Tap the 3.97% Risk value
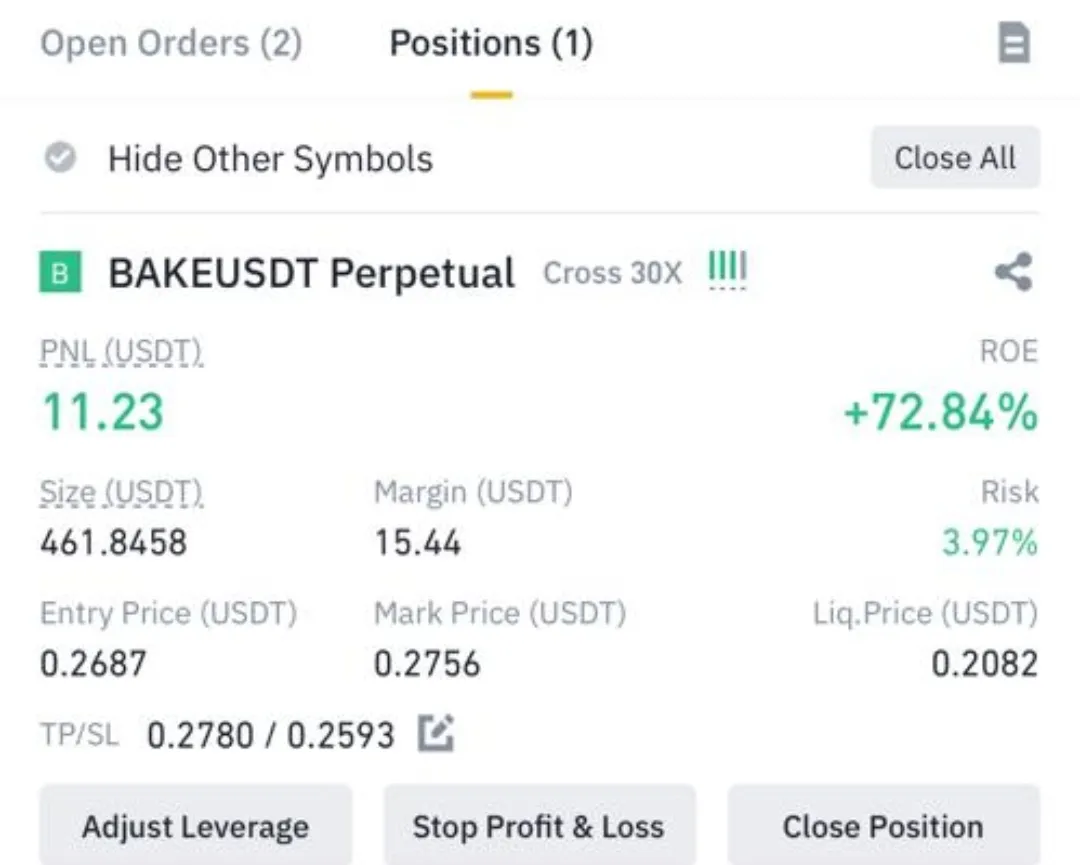Screen dimensions: 1080x865 pos(990,542)
